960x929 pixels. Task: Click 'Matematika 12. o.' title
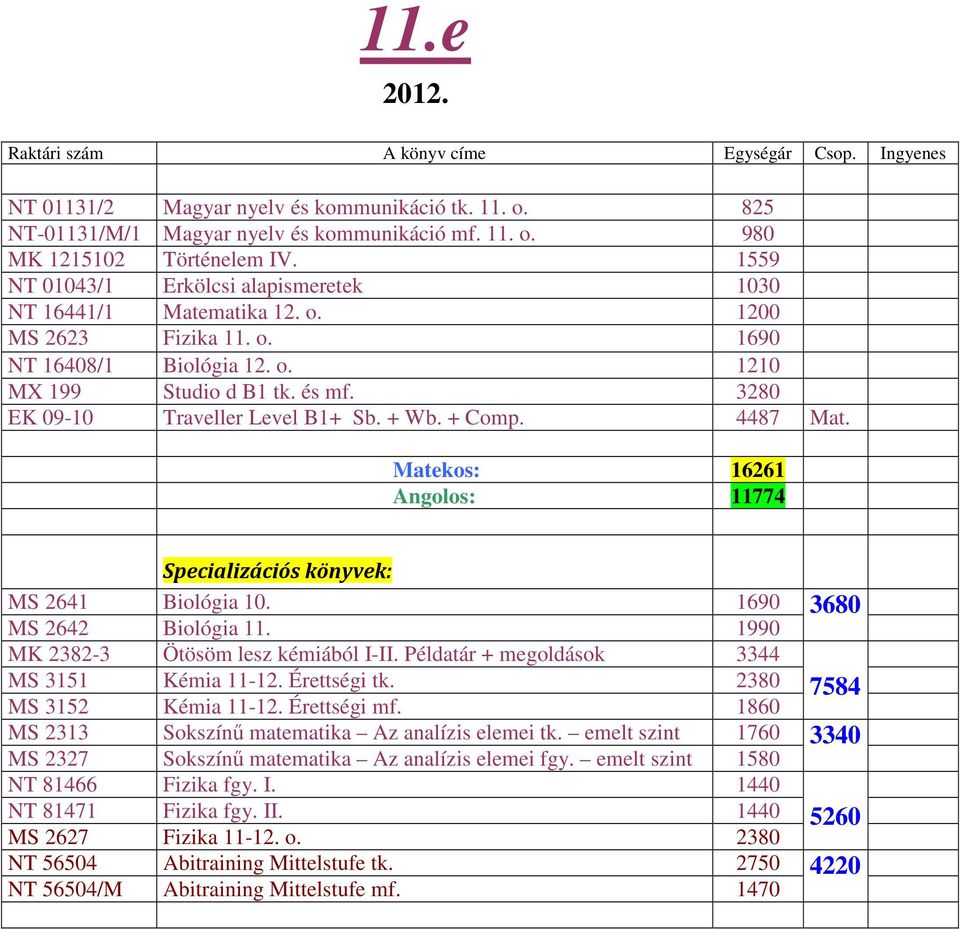click(242, 312)
